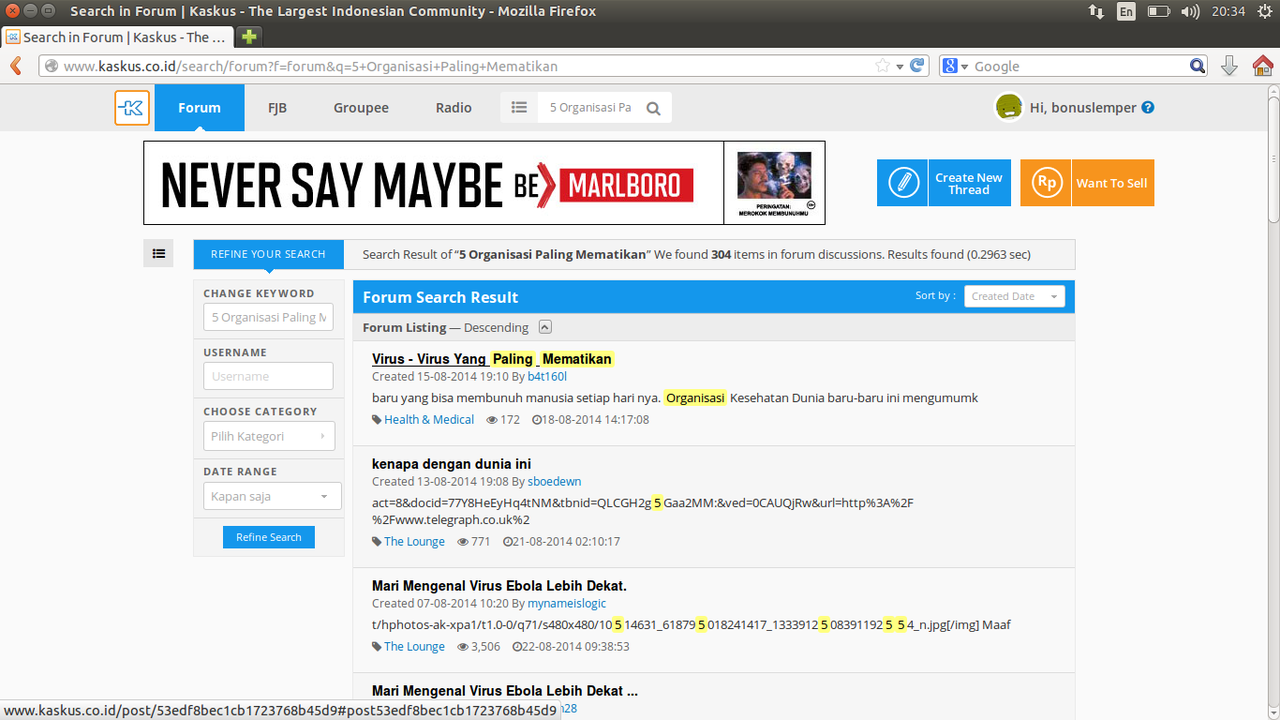Open The Lounge link under kenapa dengan dunia ini
The height and width of the screenshot is (720, 1280).
[414, 542]
